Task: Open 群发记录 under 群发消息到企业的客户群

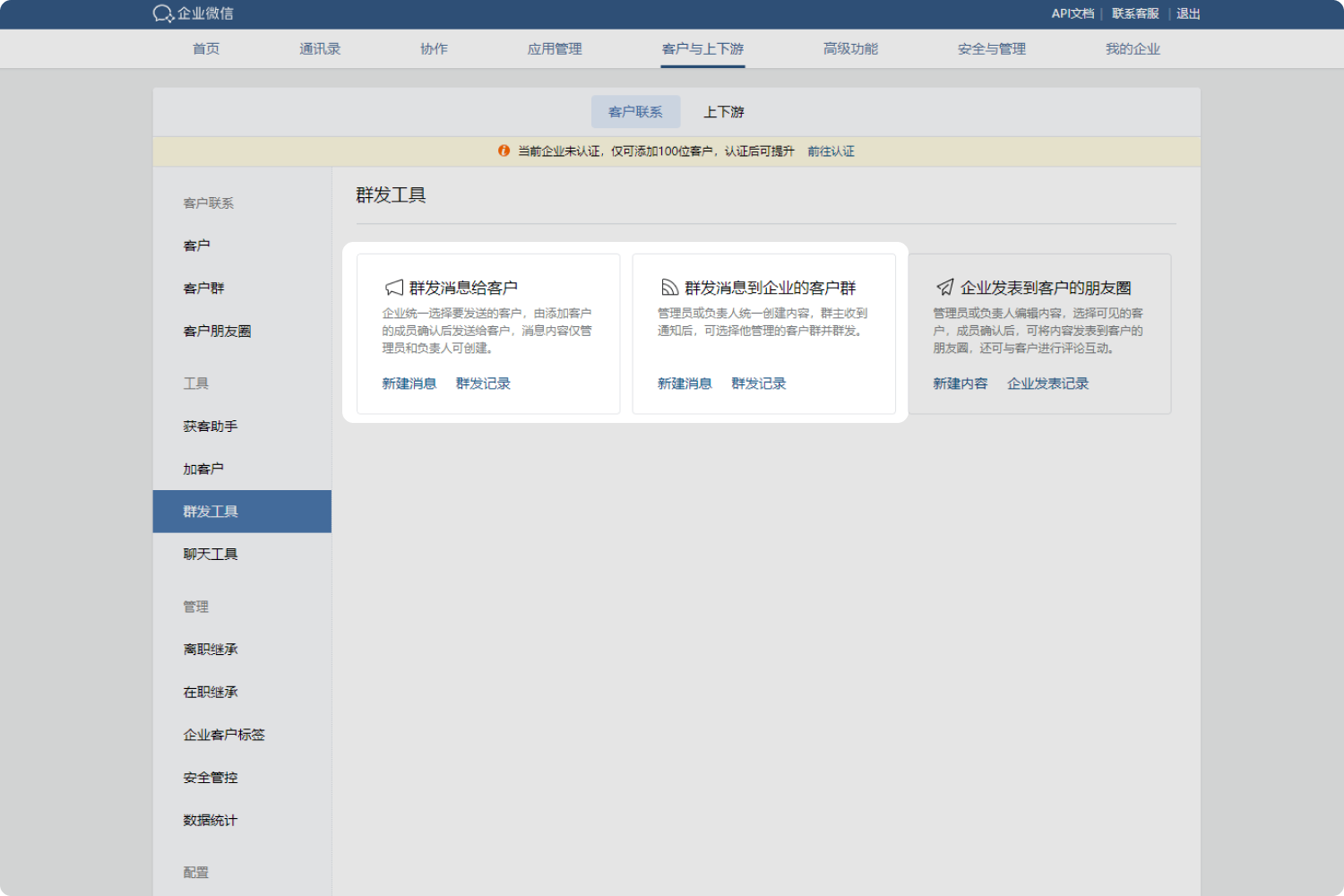Action: click(758, 383)
